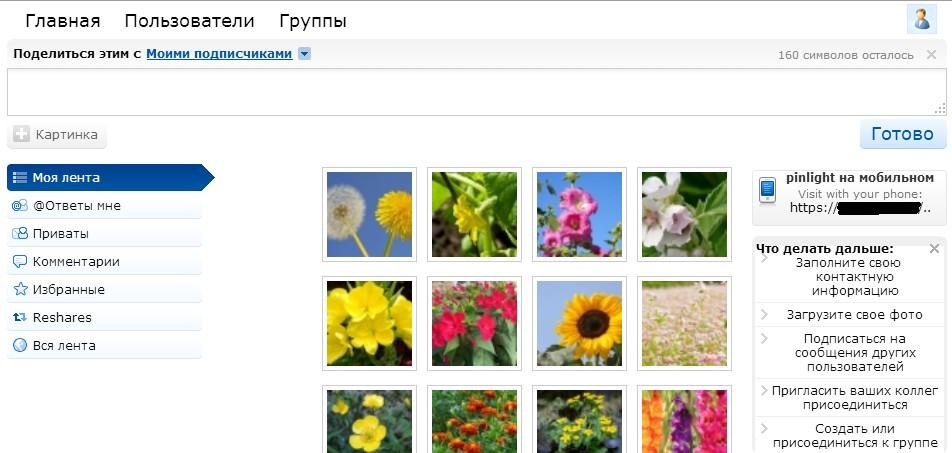Viewport: 952px width, 453px height.
Task: Open the Вся лента section
Action: coord(104,346)
